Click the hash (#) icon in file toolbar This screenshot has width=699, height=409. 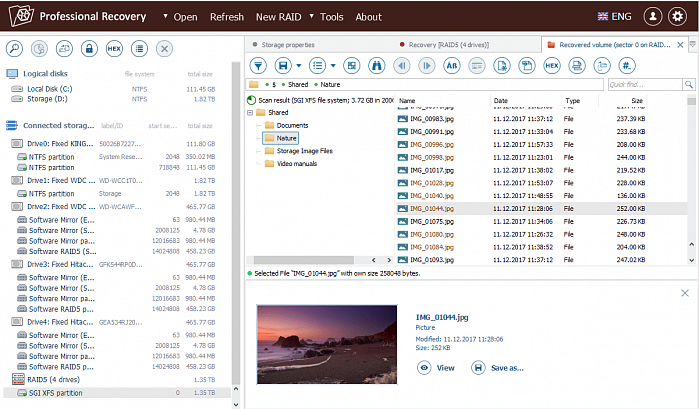coord(627,66)
